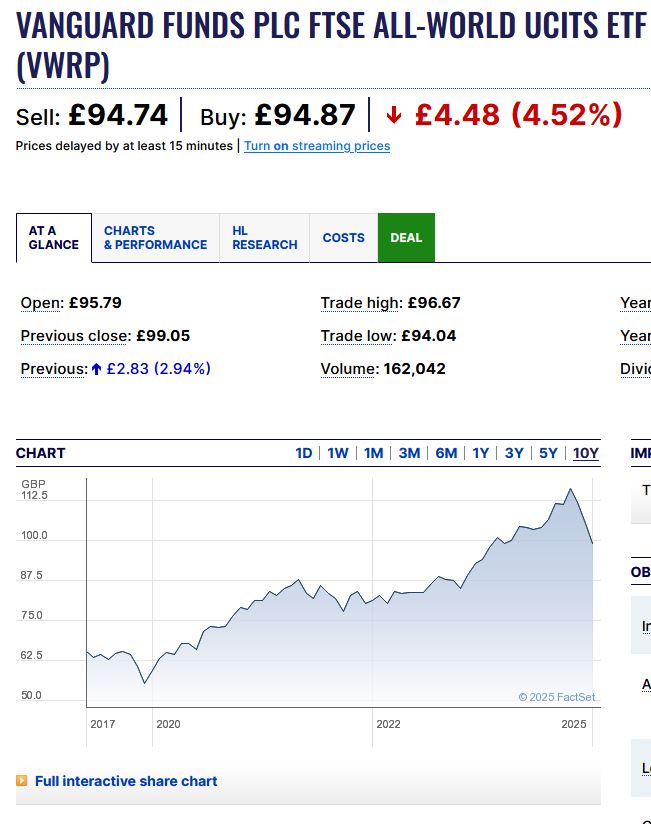Screen dimensions: 651x824
Task: Click the red down arrow price change indicator
Action: coord(394,116)
